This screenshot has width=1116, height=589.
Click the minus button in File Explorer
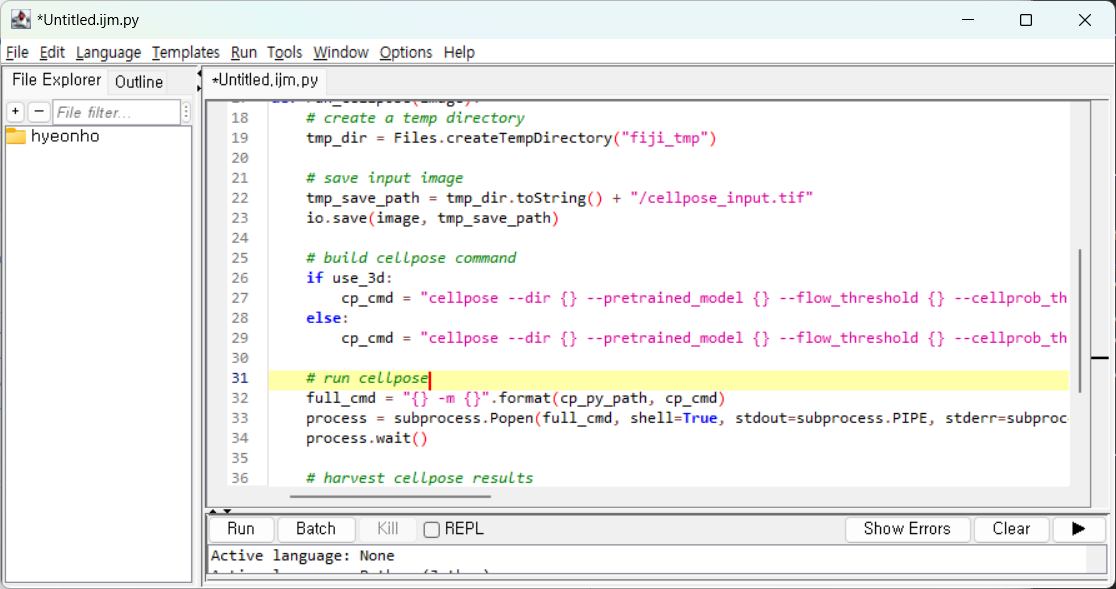click(x=38, y=112)
